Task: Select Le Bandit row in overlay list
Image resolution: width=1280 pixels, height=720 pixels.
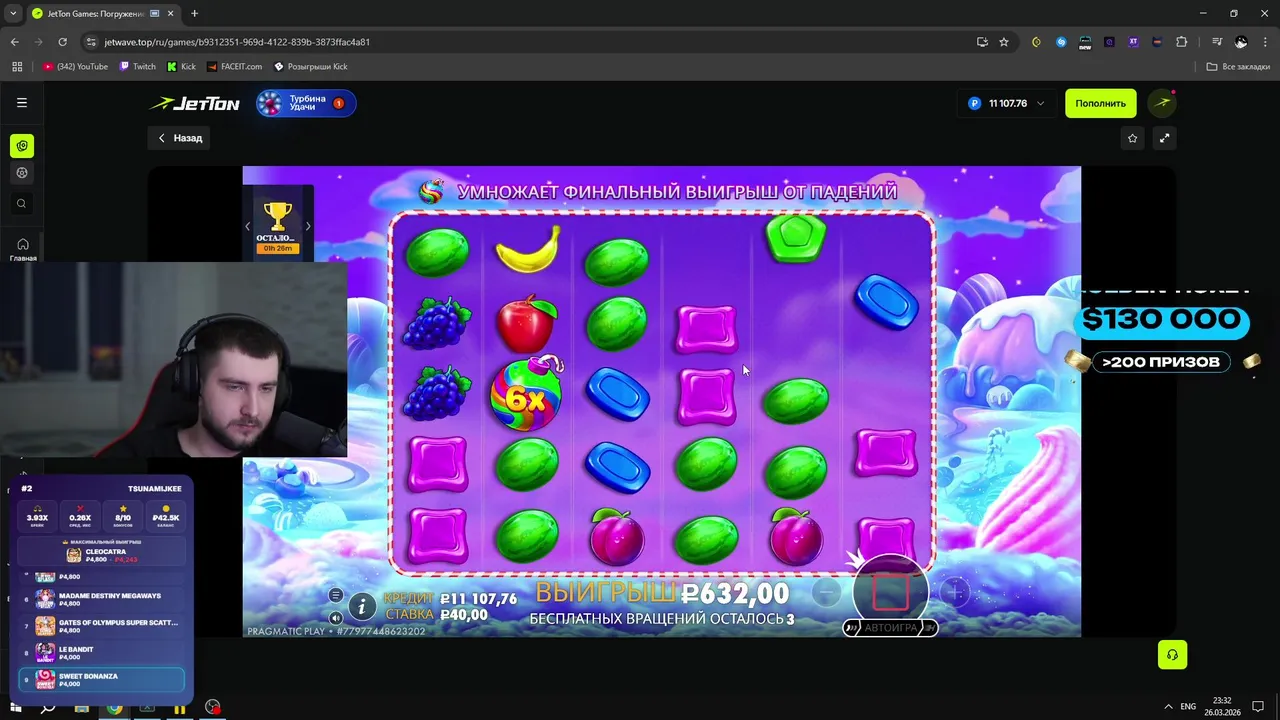Action: [104, 653]
